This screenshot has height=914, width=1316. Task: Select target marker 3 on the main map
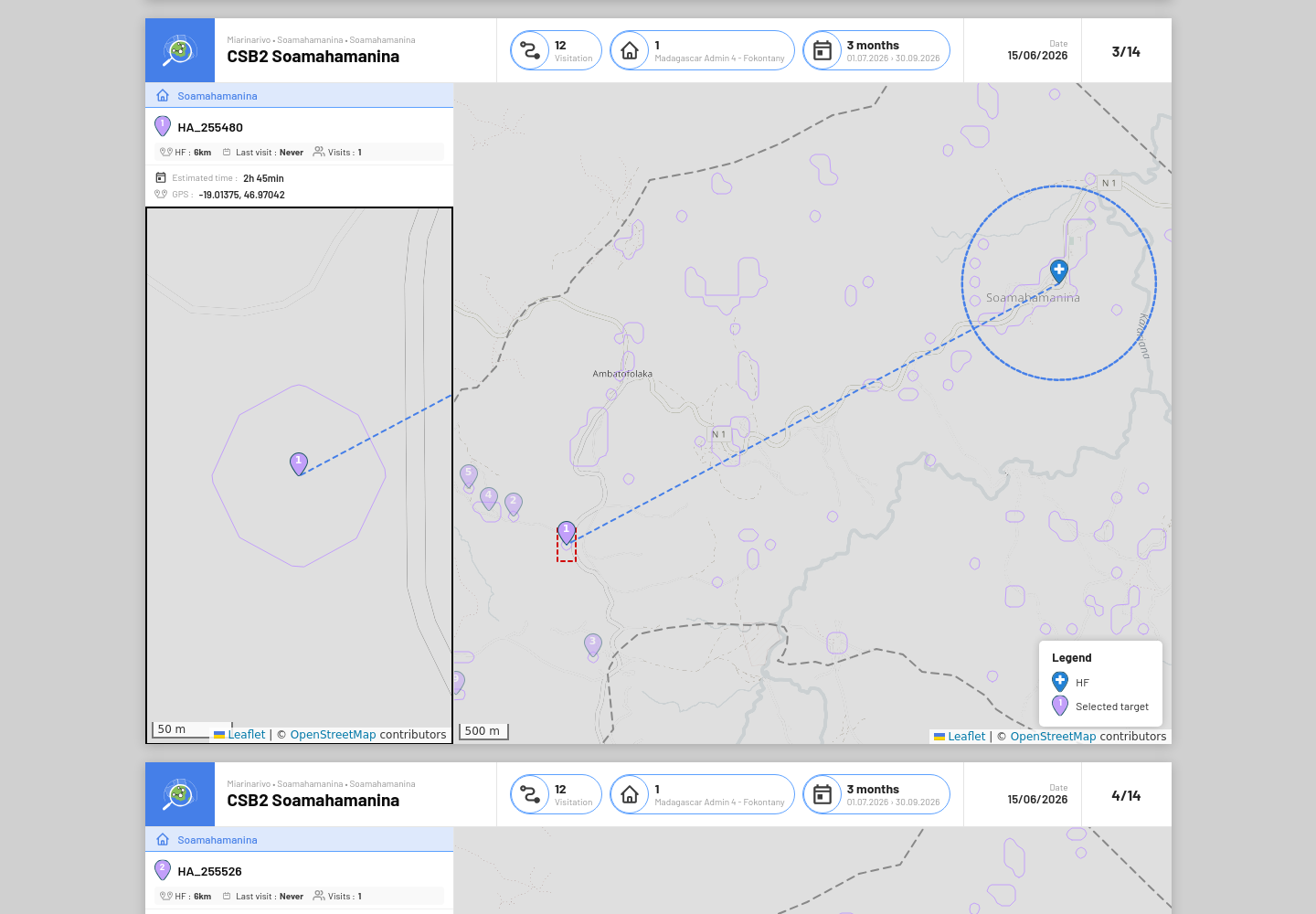pos(593,644)
